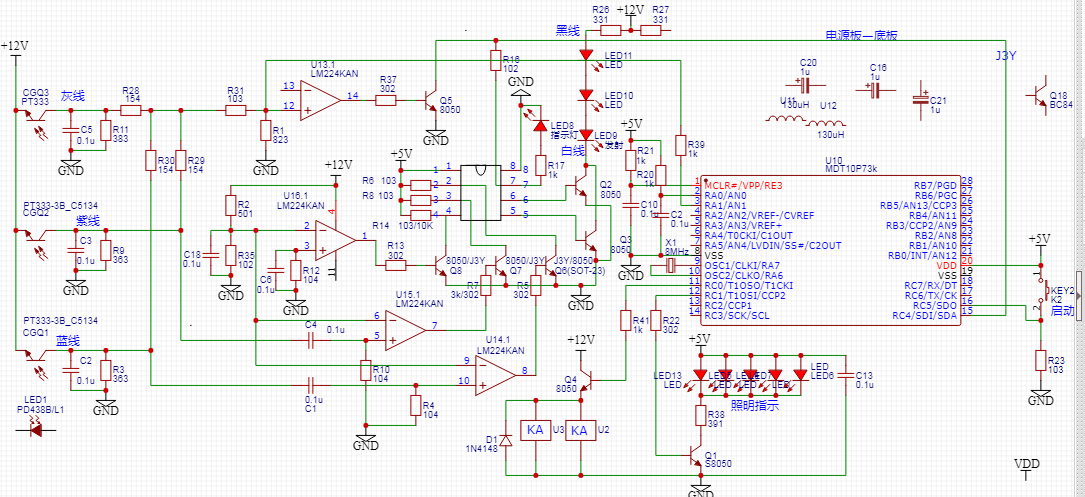This screenshot has width=1085, height=497.
Task: Click the 电源板—底板 text label
Action: pyautogui.click(x=861, y=36)
